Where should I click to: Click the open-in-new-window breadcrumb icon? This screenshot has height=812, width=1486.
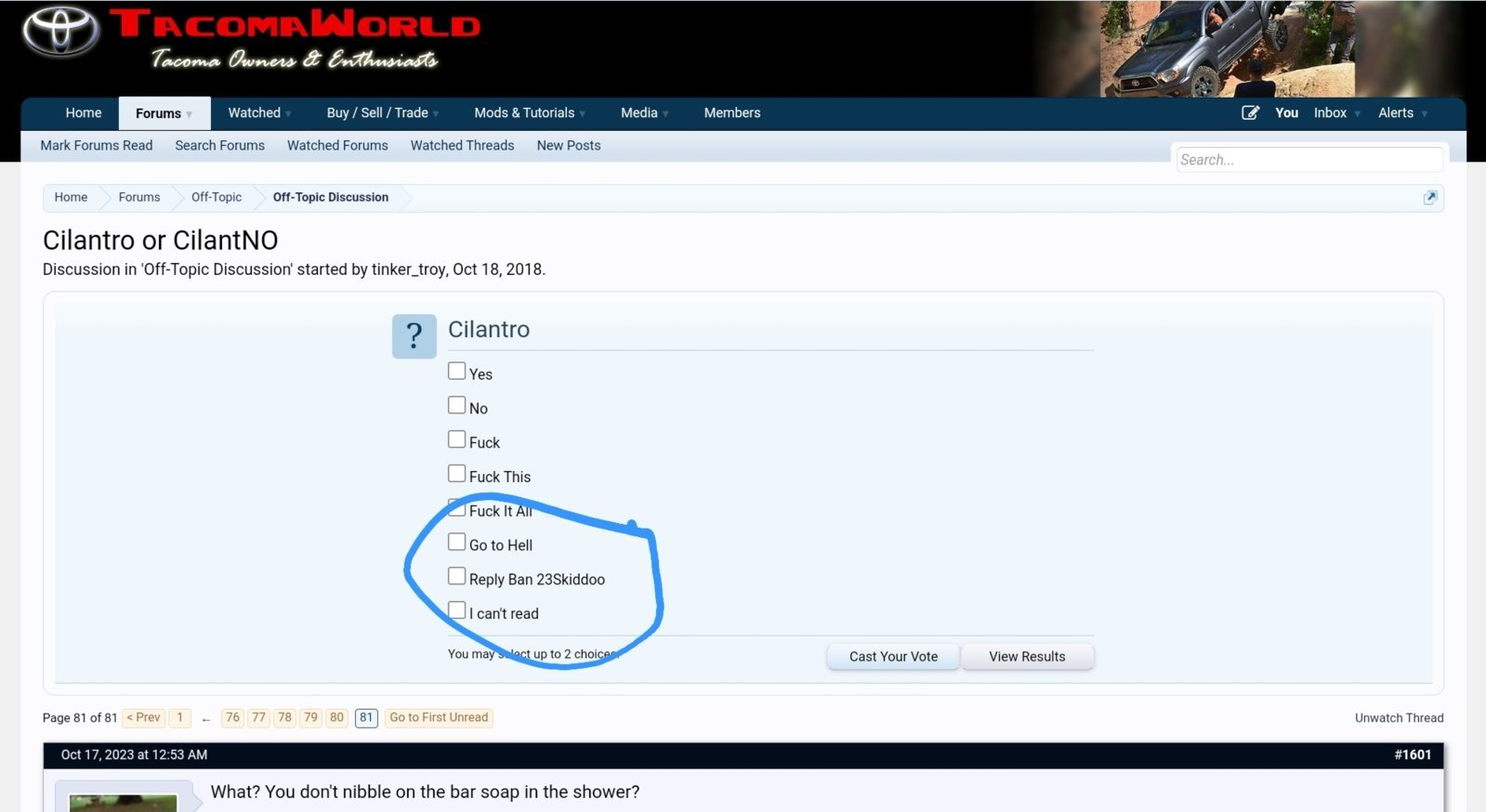pos(1430,197)
